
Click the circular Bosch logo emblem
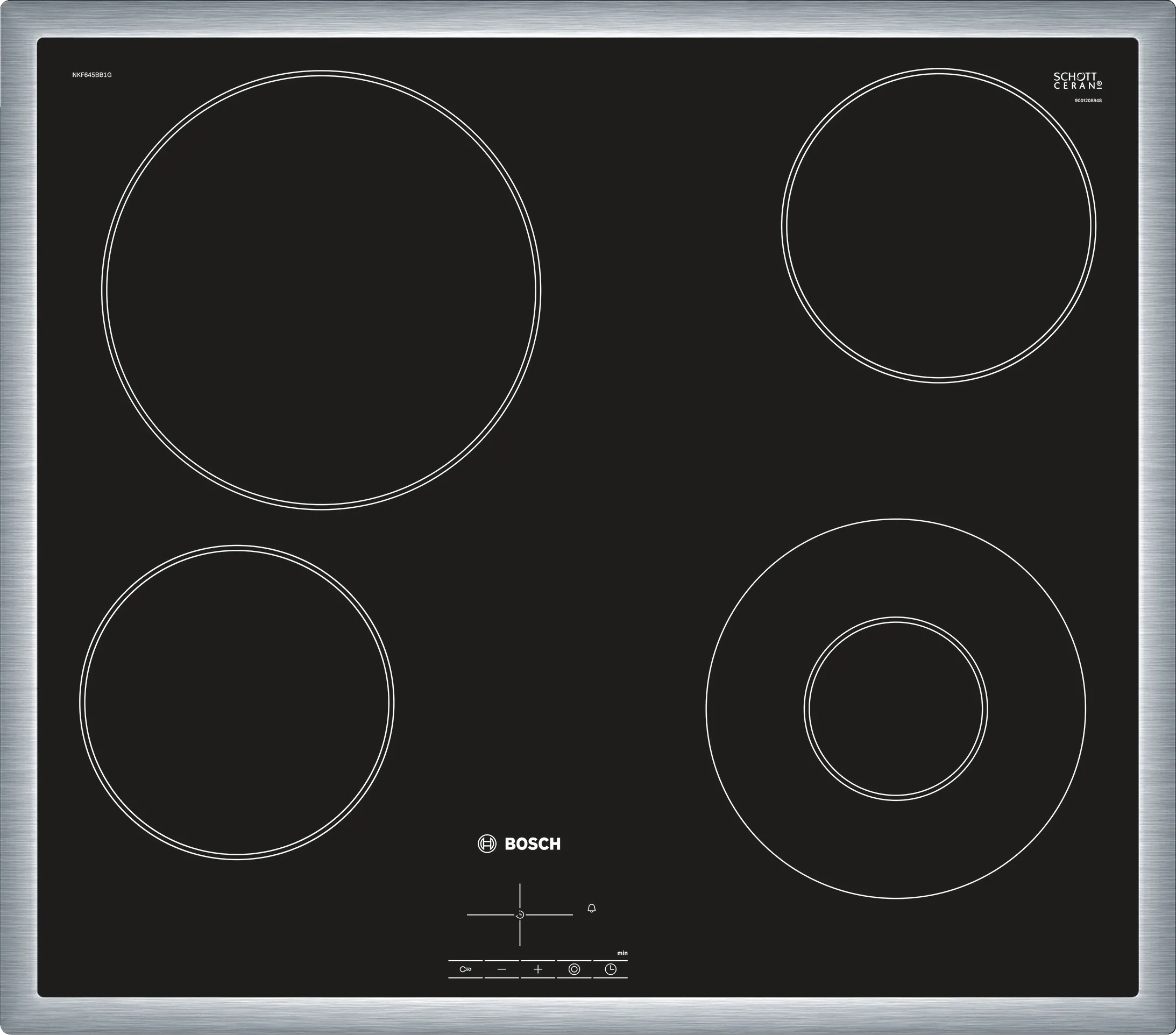click(487, 844)
